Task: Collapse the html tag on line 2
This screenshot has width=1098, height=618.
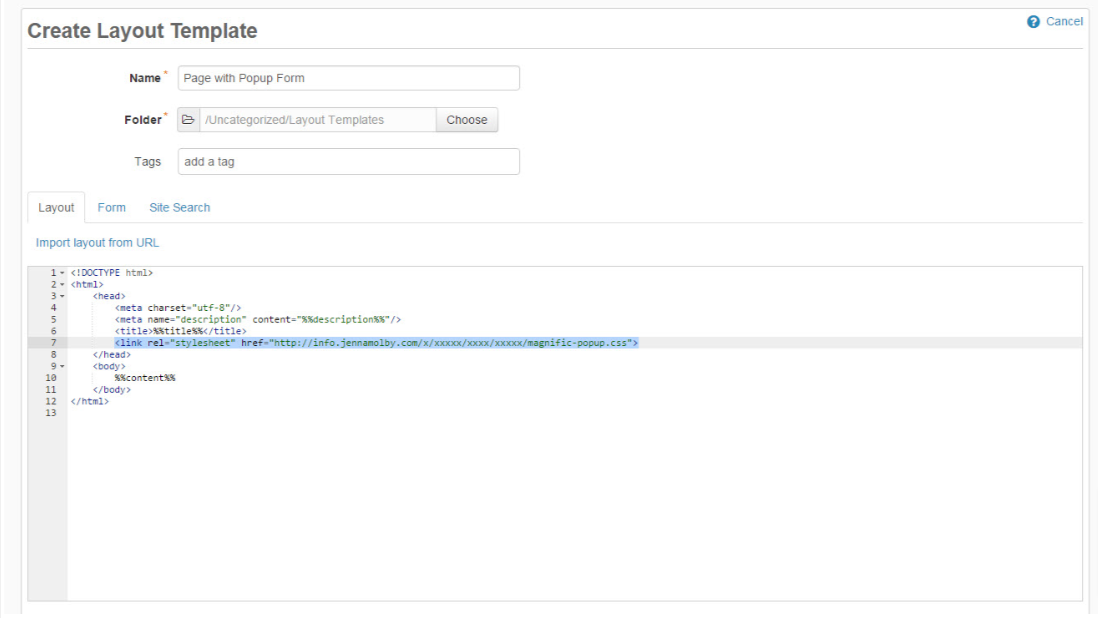Action: [x=62, y=285]
